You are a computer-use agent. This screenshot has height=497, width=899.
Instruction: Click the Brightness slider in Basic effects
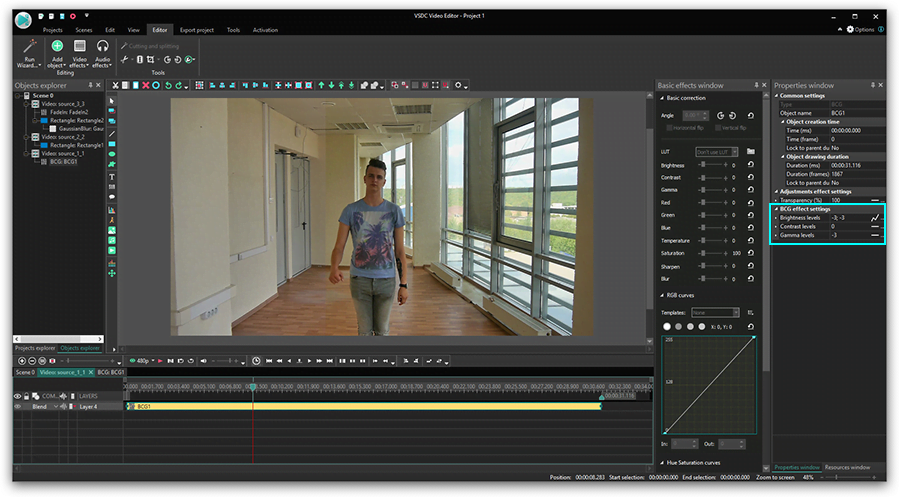click(713, 165)
